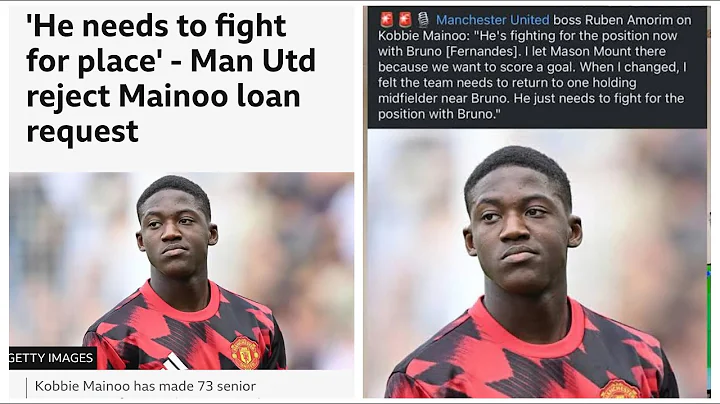Click the second red siren emoji
Screen dimensions: 720x404
click(x=405, y=19)
